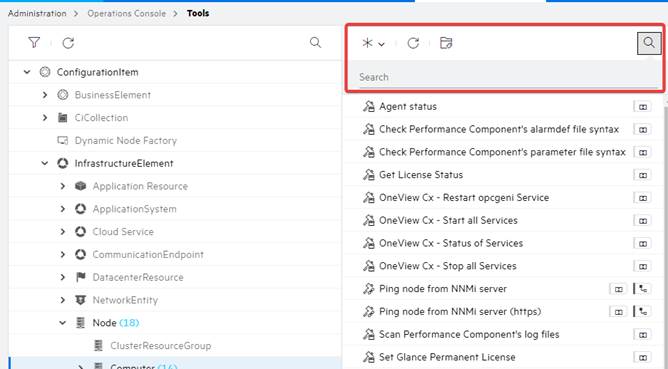This screenshot has width=668, height=369.
Task: Select OneView Cx - Start all Services
Action: tap(448, 220)
